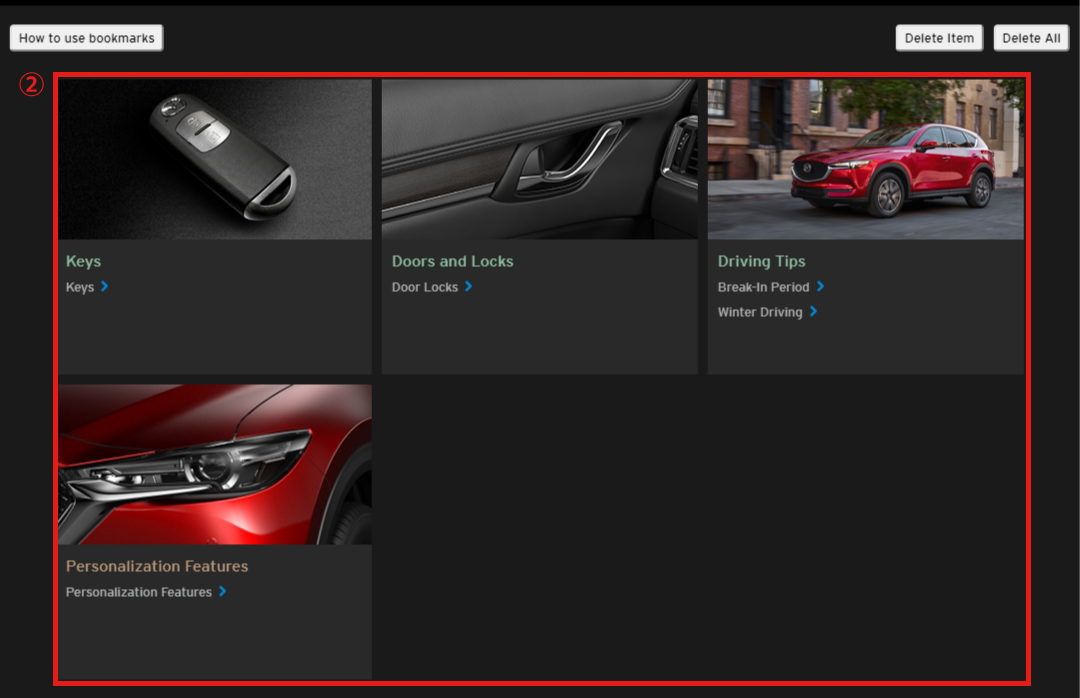Image resolution: width=1080 pixels, height=698 pixels.
Task: Select the red SUV street photo
Action: pyautogui.click(x=865, y=159)
